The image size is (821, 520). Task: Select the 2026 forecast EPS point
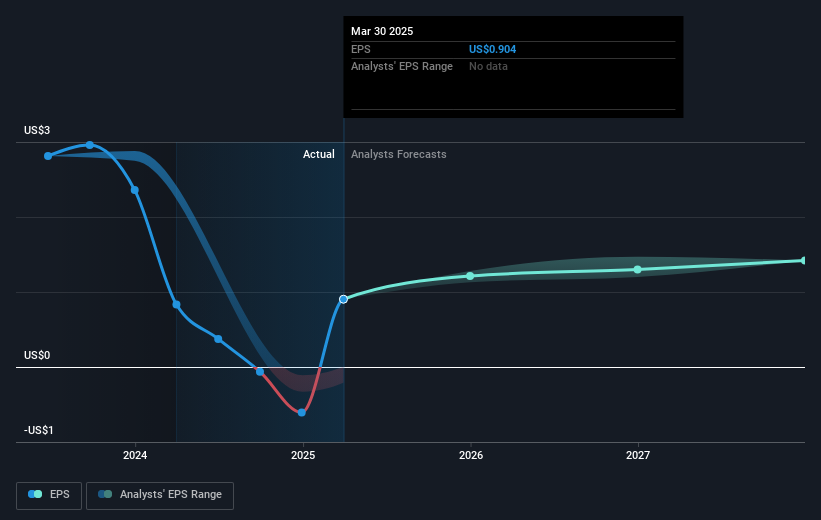(470, 276)
